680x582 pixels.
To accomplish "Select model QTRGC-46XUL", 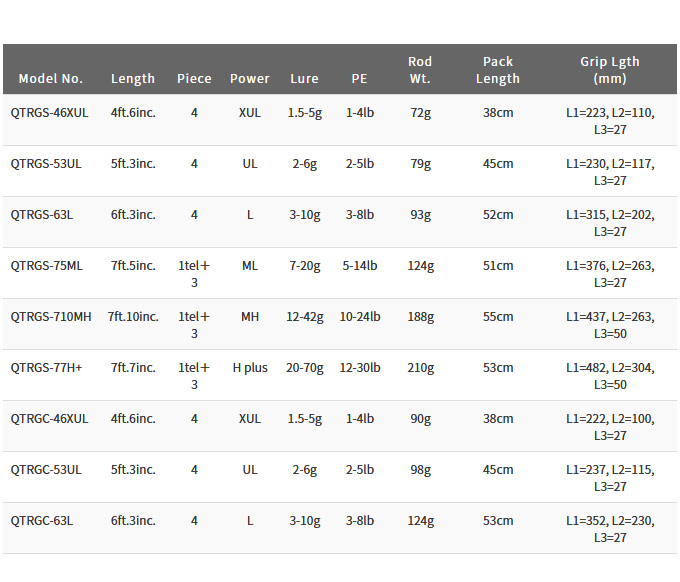I will tap(49, 419).
